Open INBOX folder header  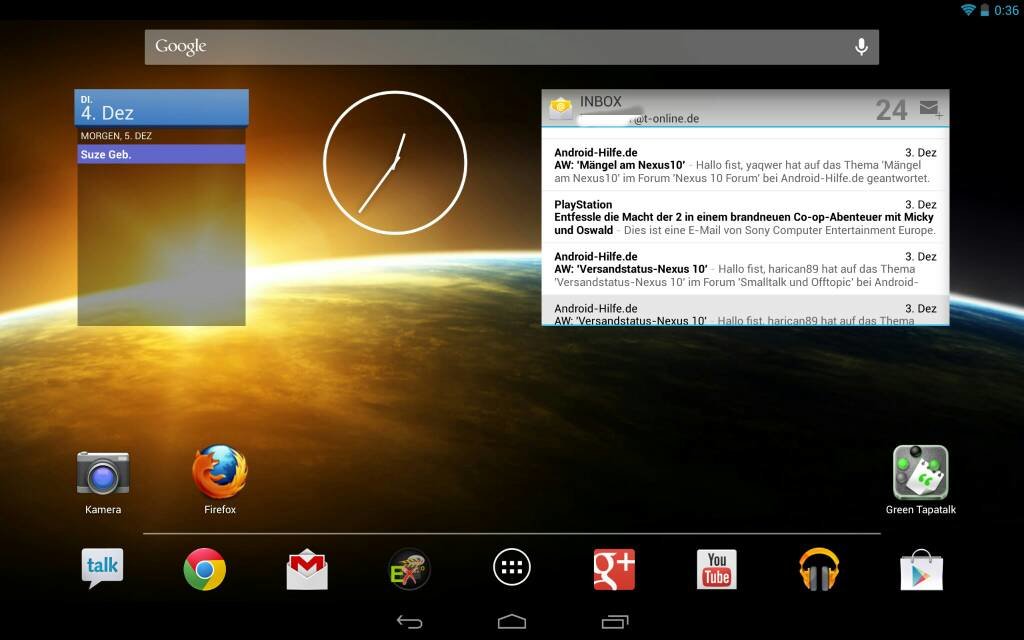click(601, 102)
